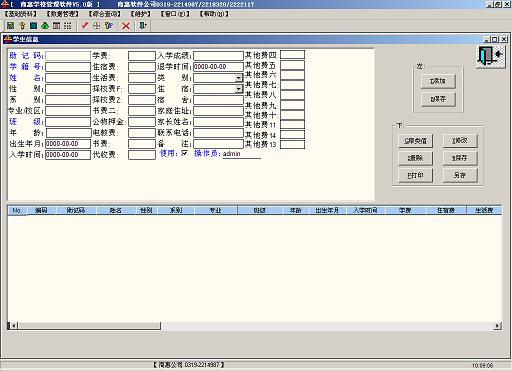
Task: Open the 账务管理 menu
Action: (62, 14)
